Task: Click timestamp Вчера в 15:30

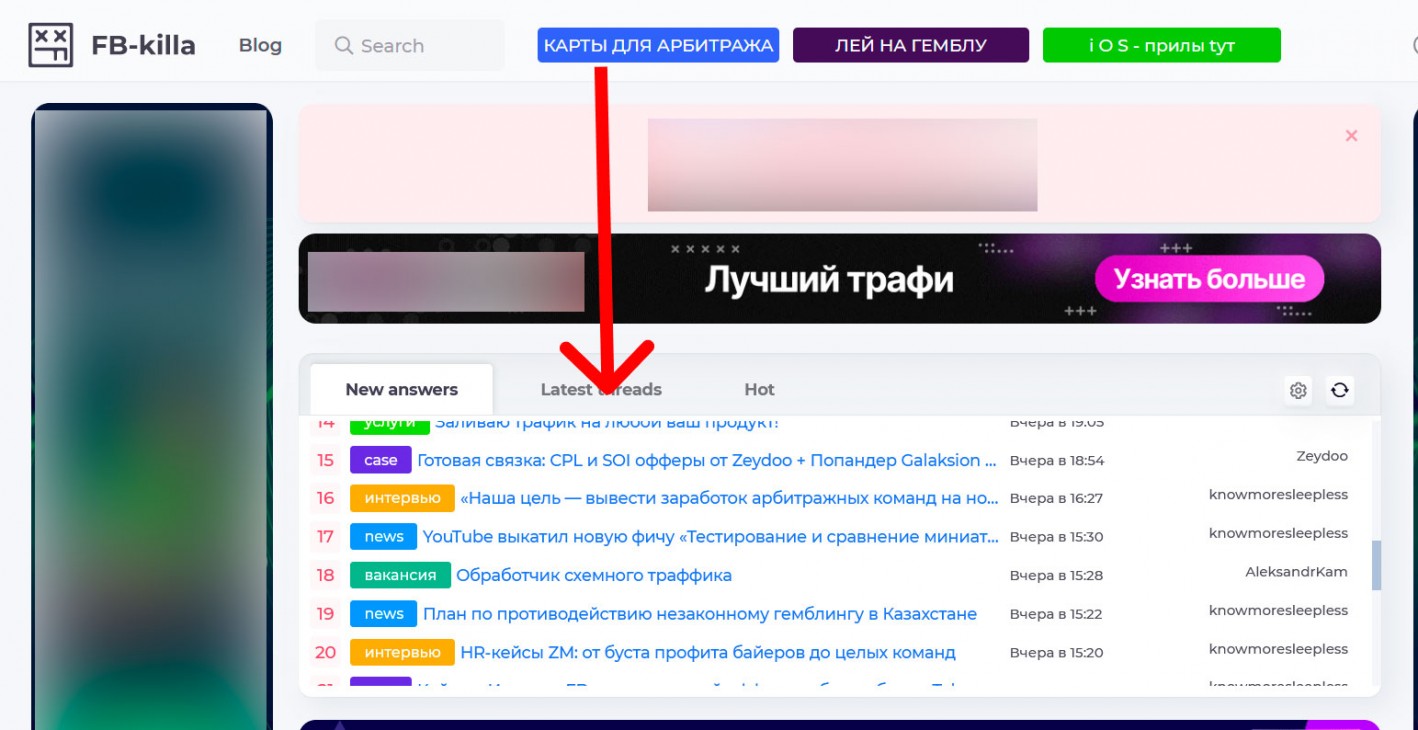Action: [x=1056, y=537]
